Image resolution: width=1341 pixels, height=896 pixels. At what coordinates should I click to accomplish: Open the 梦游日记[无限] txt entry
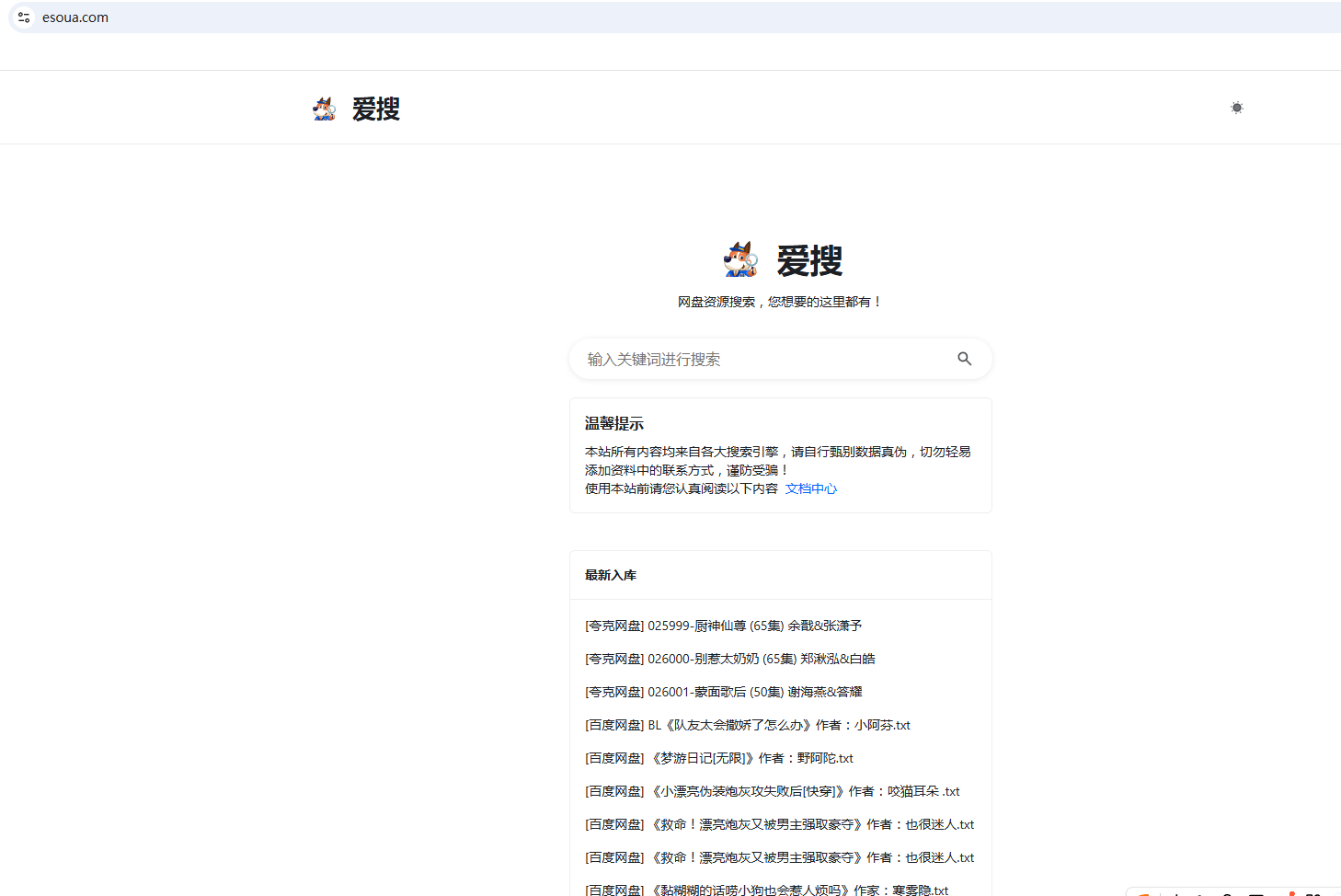tap(718, 757)
